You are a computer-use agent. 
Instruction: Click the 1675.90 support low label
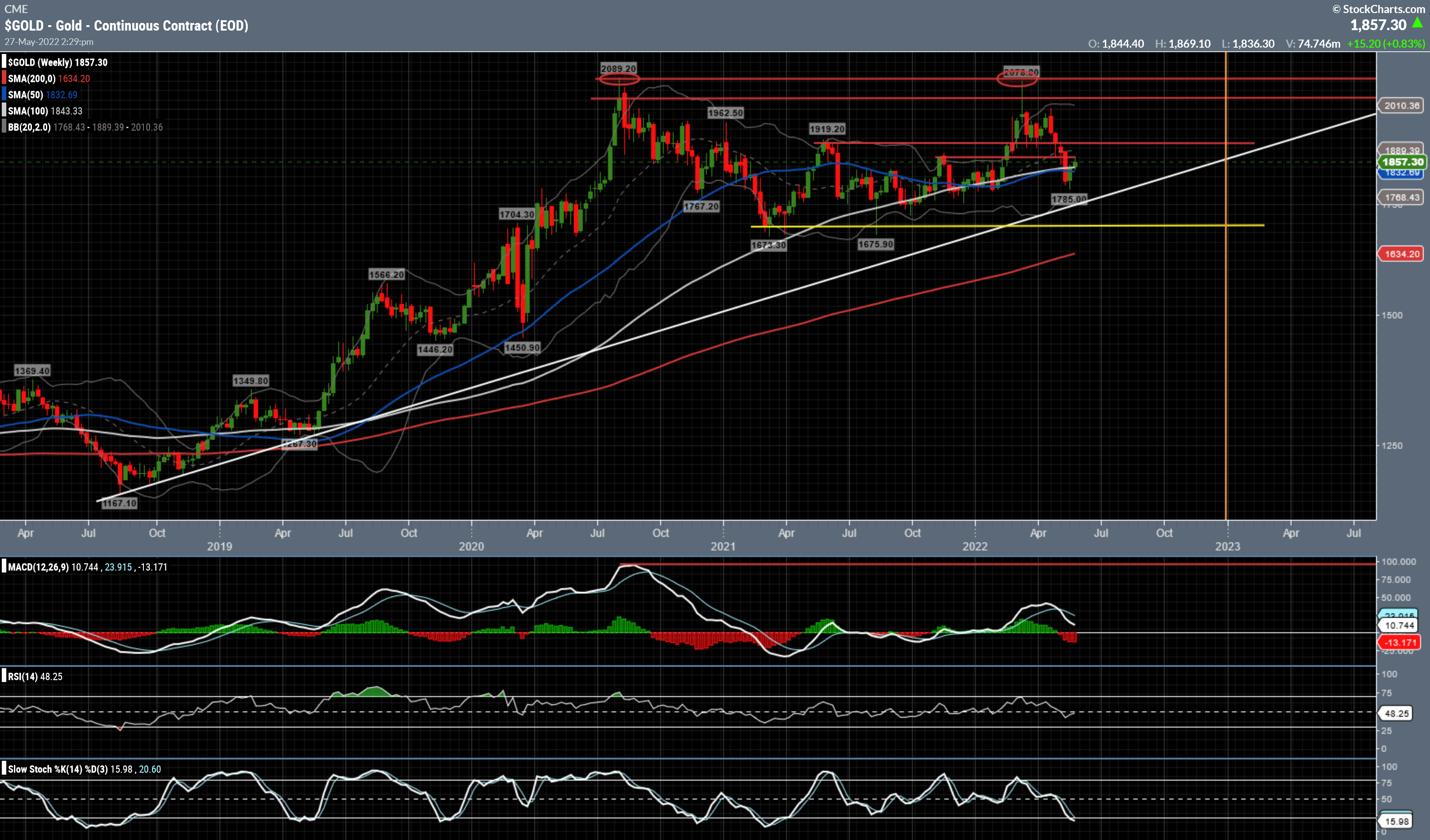875,244
